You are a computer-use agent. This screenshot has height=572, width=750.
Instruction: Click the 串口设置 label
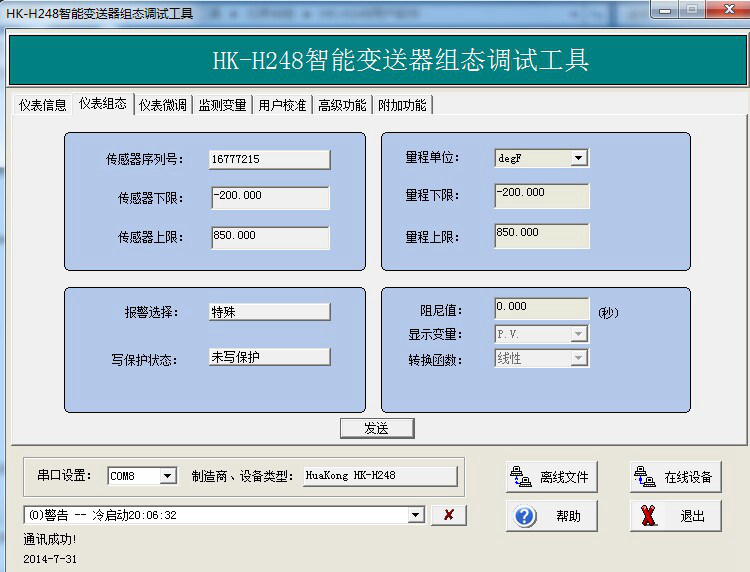[x=64, y=475]
